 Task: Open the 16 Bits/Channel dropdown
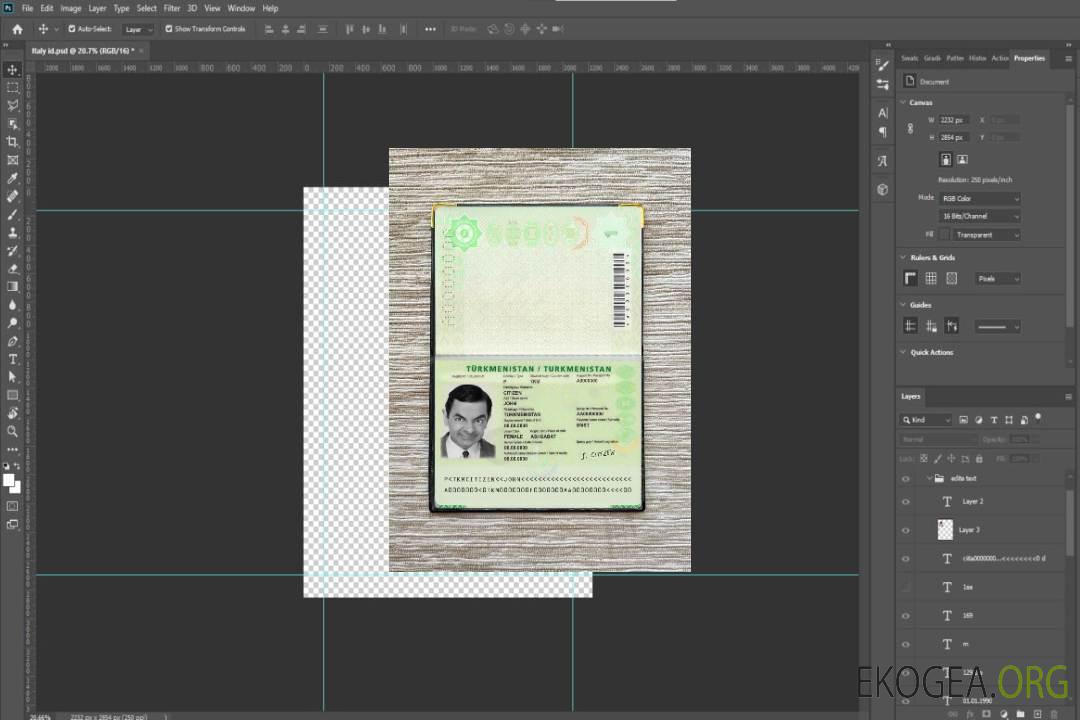click(x=979, y=216)
